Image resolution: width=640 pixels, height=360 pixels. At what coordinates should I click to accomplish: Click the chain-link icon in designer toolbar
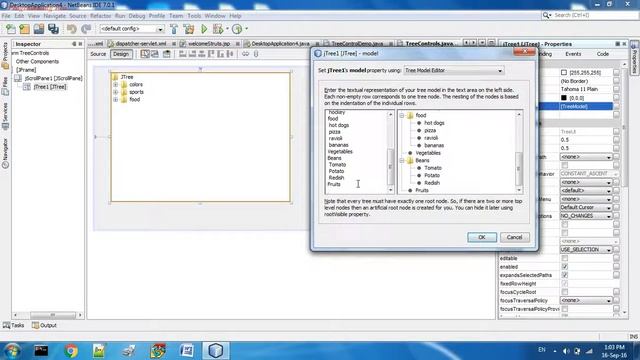(x=245, y=54)
